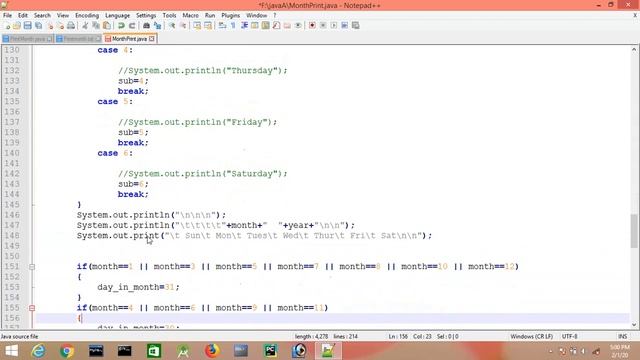Click the Stop Recording macro icon

click(x=323, y=26)
